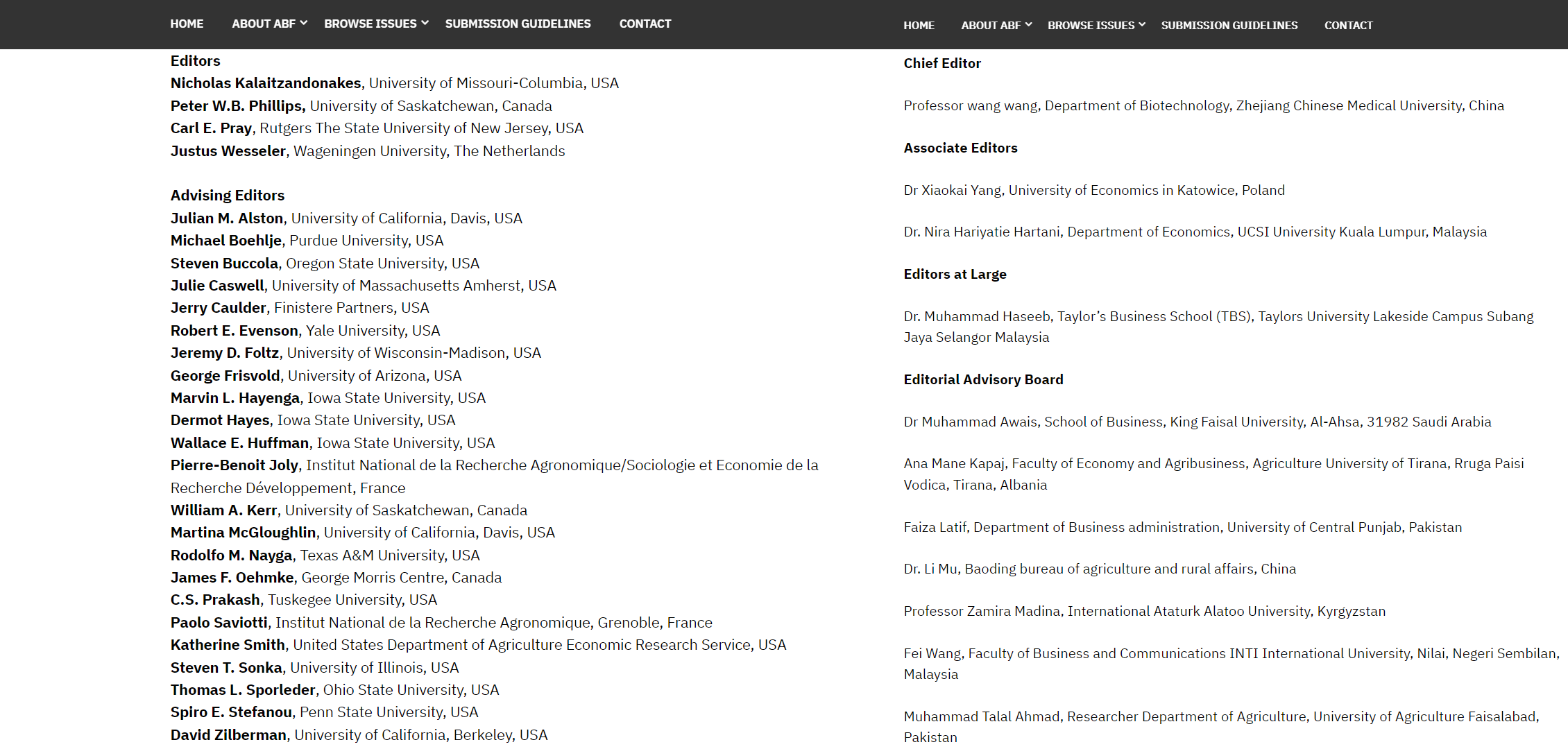Expand BROWSE ISSUES chevron in left navbar

point(425,23)
